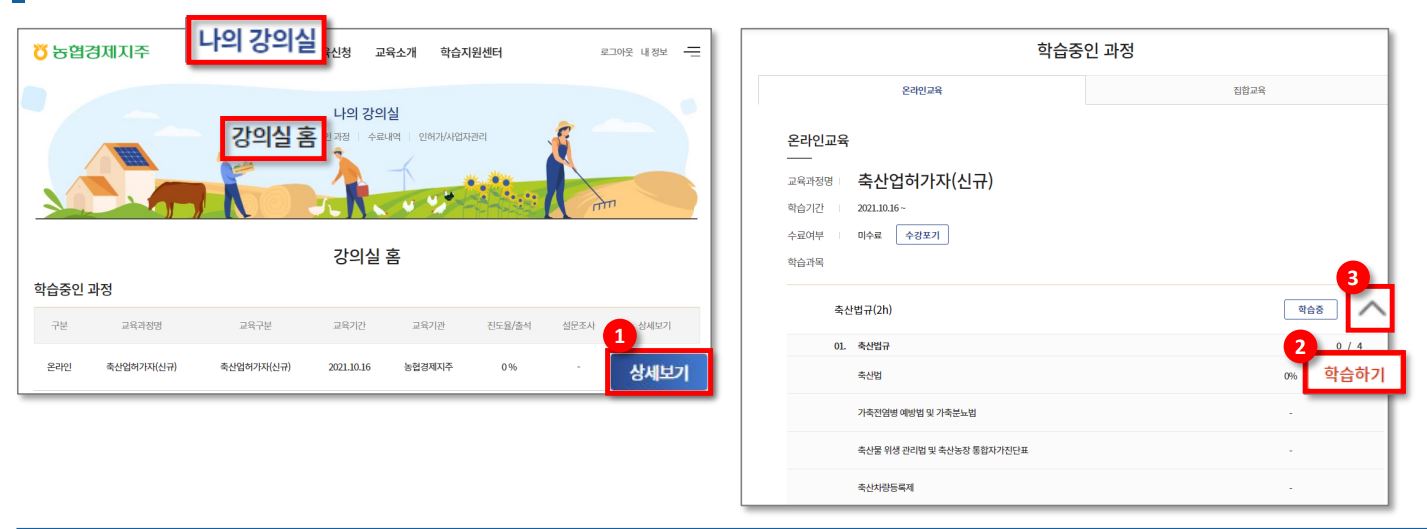The width and height of the screenshot is (1427, 529).
Task: Select the 온라인 cell in the course row
Action: coord(59,367)
